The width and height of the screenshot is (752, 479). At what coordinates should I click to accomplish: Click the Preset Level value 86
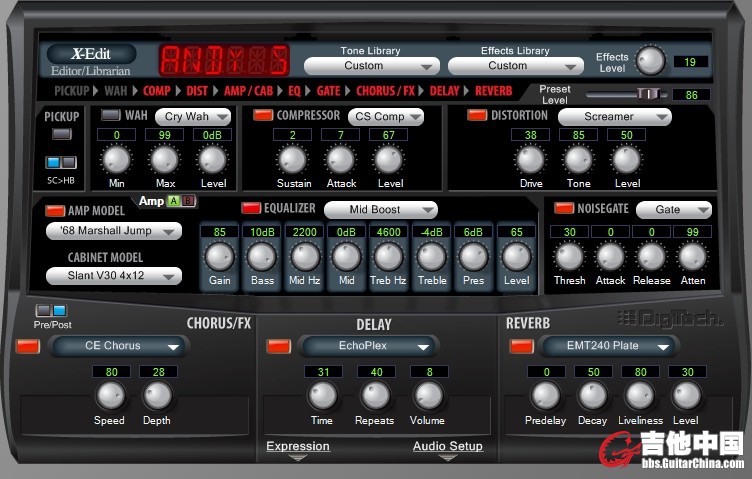pyautogui.click(x=691, y=95)
